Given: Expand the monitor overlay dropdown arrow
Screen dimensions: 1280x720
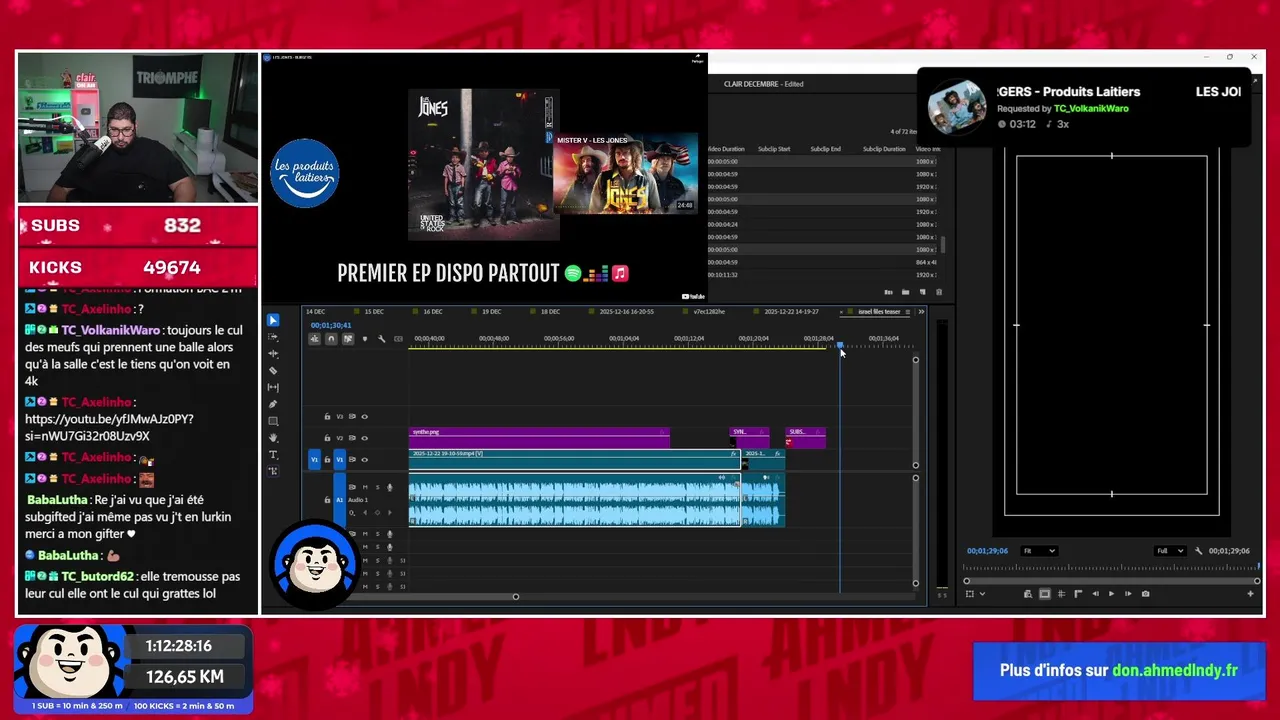Looking at the screenshot, I should (x=982, y=594).
